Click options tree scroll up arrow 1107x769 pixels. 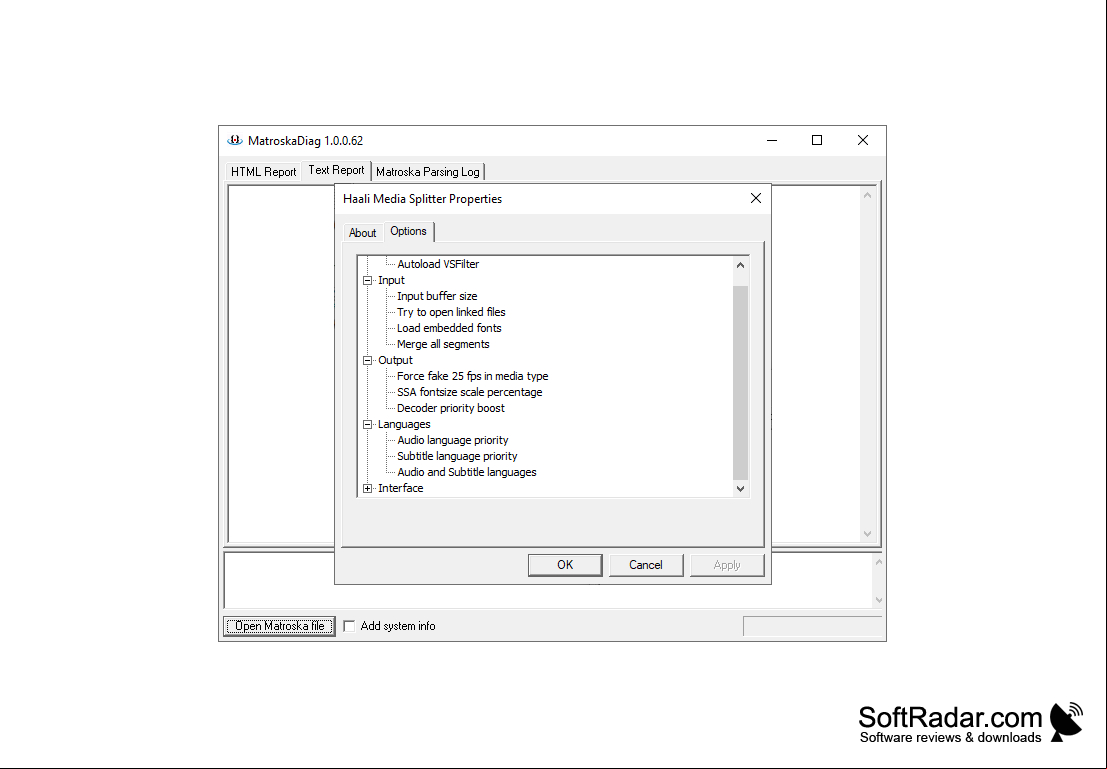point(740,265)
